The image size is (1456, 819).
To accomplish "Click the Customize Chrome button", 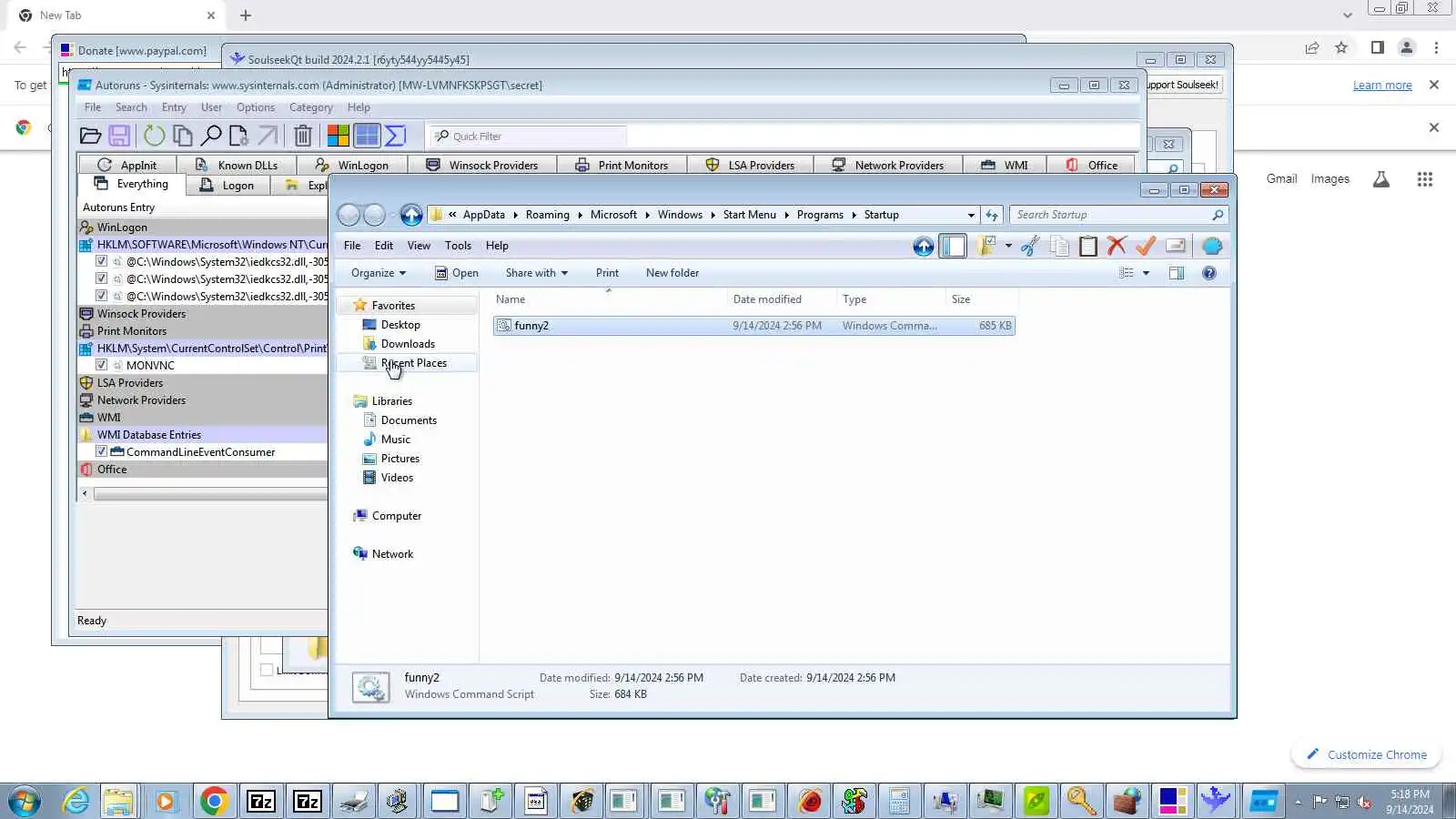I will click(x=1365, y=754).
